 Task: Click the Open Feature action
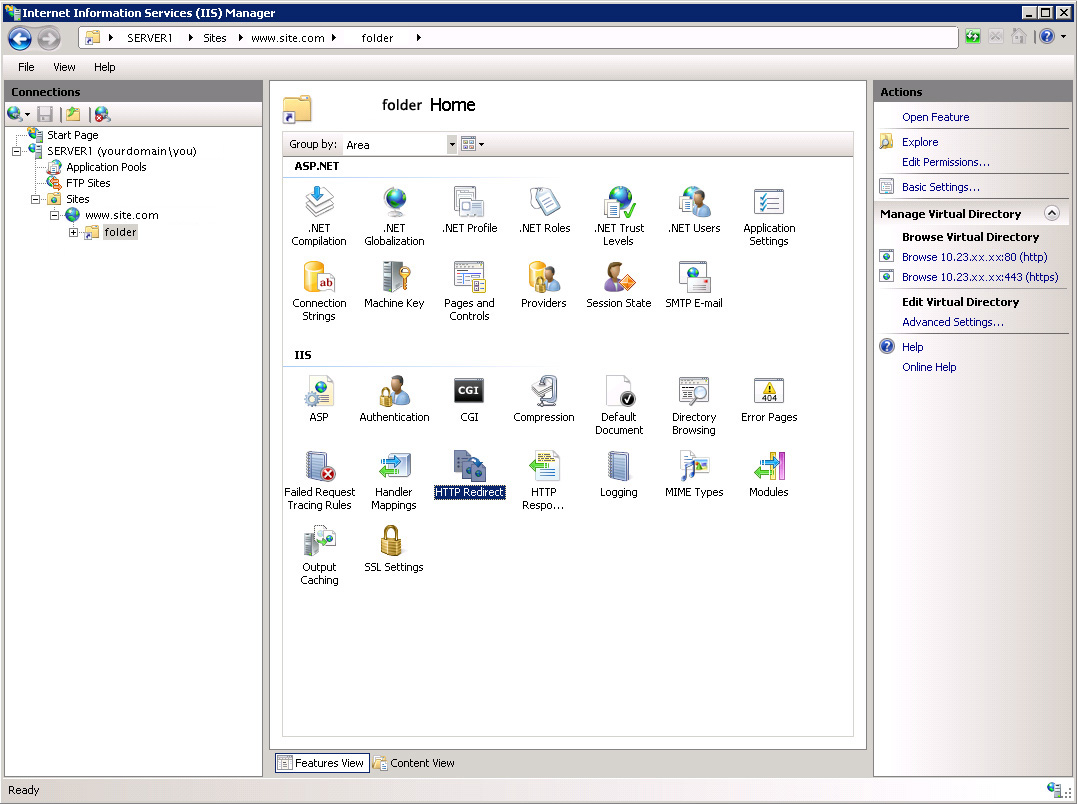click(x=936, y=117)
